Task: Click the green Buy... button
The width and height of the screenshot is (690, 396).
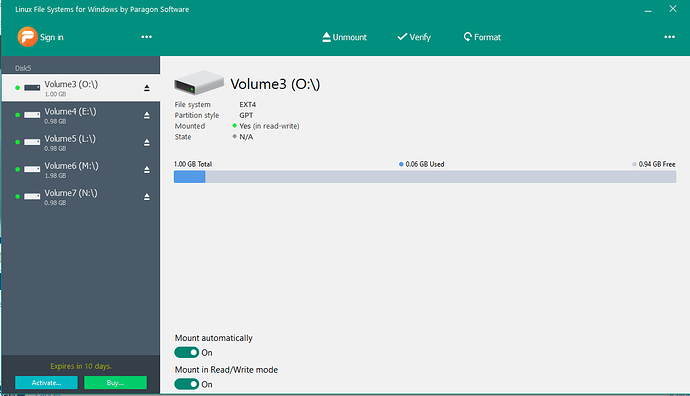Action: tap(115, 382)
